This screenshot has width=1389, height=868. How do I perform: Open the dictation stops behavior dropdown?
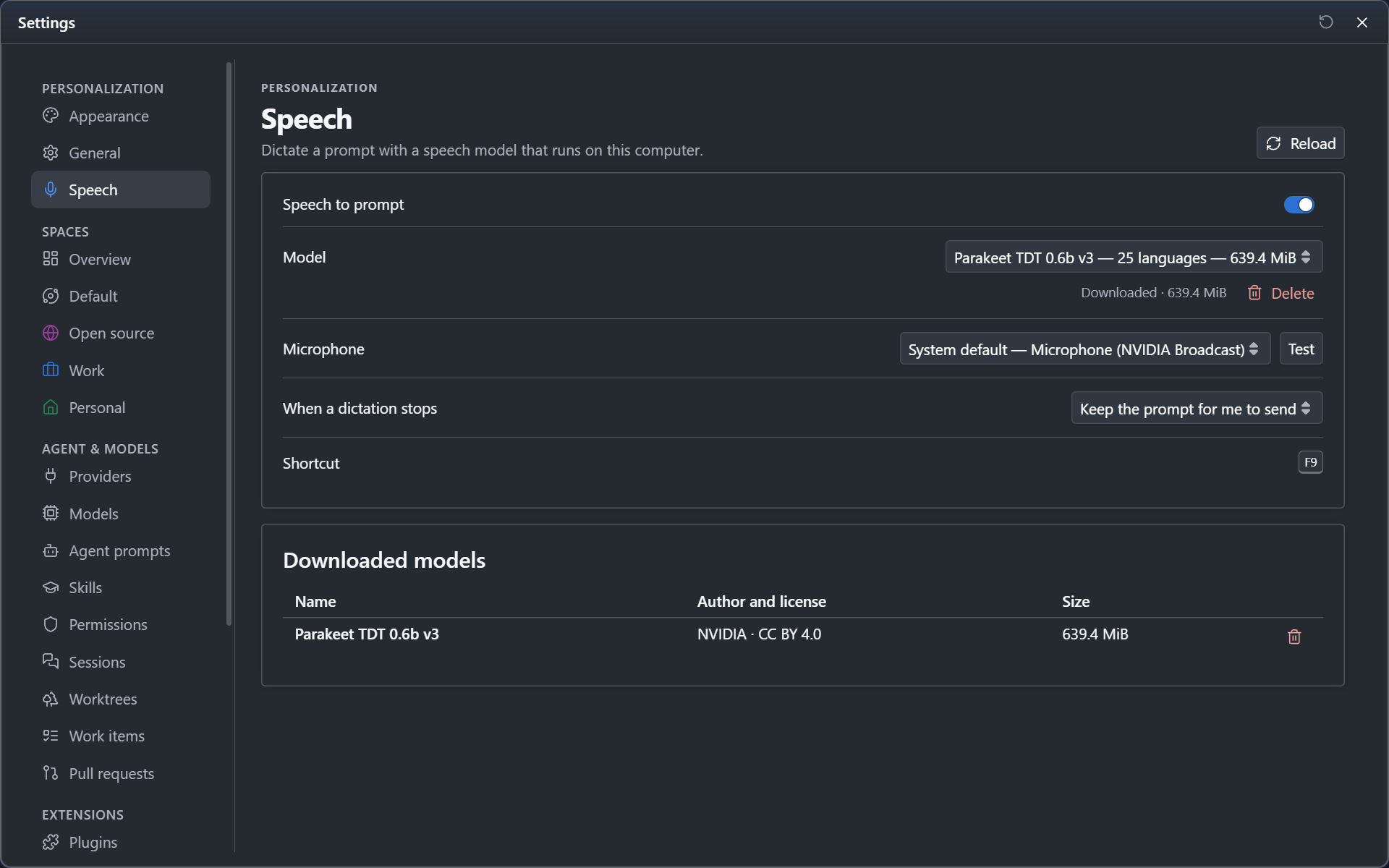pyautogui.click(x=1197, y=408)
